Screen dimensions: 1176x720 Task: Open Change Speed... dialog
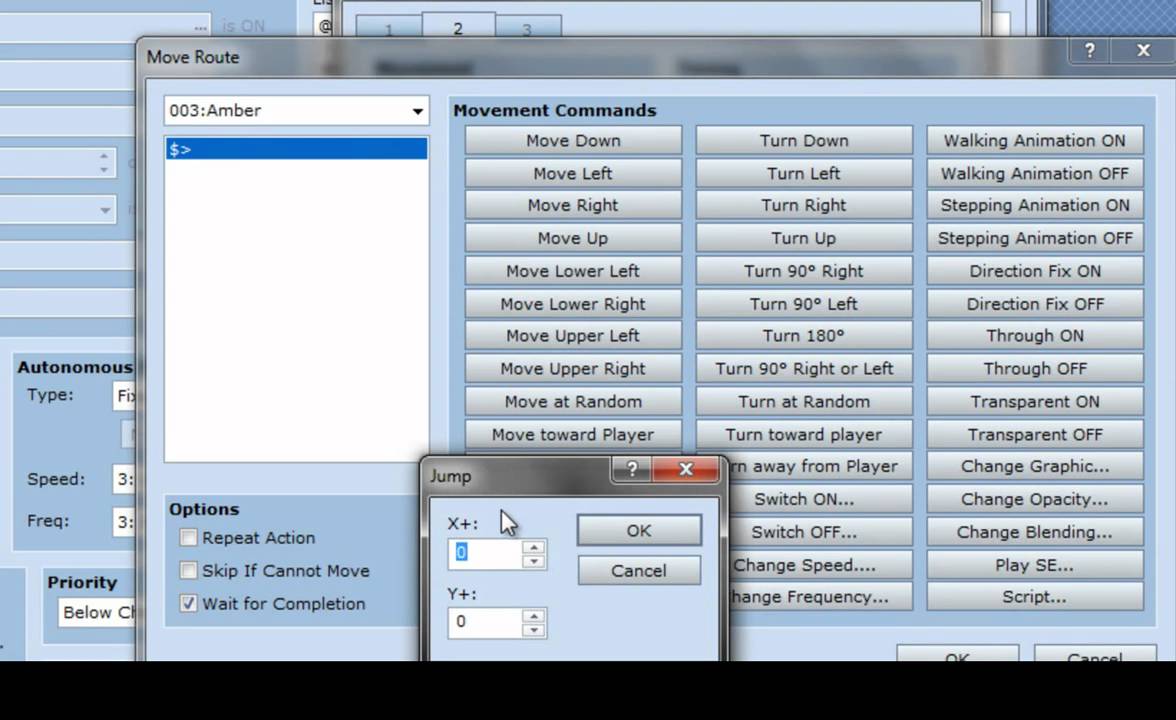coord(820,565)
